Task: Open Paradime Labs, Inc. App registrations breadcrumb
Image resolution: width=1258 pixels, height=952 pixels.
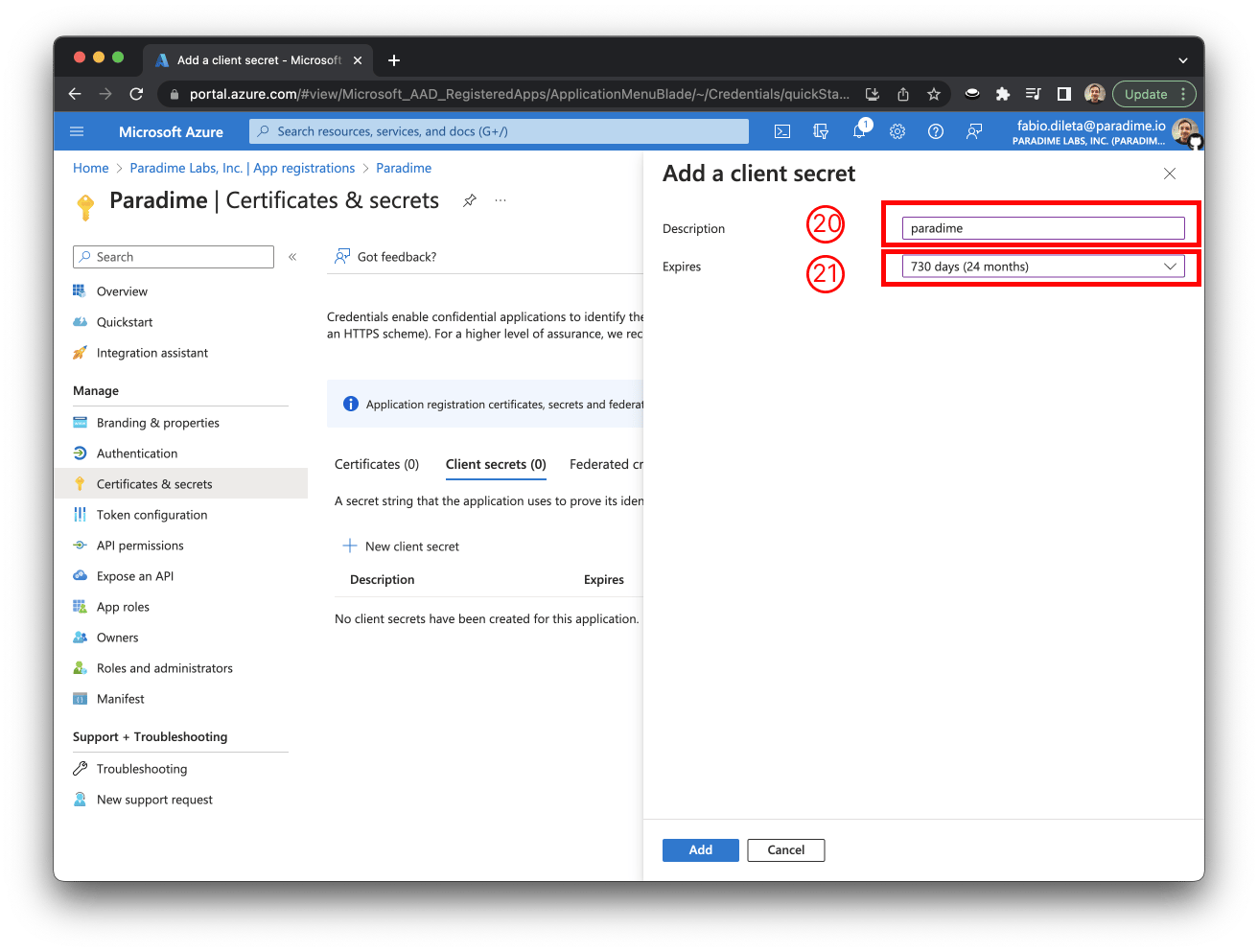Action: click(x=243, y=168)
